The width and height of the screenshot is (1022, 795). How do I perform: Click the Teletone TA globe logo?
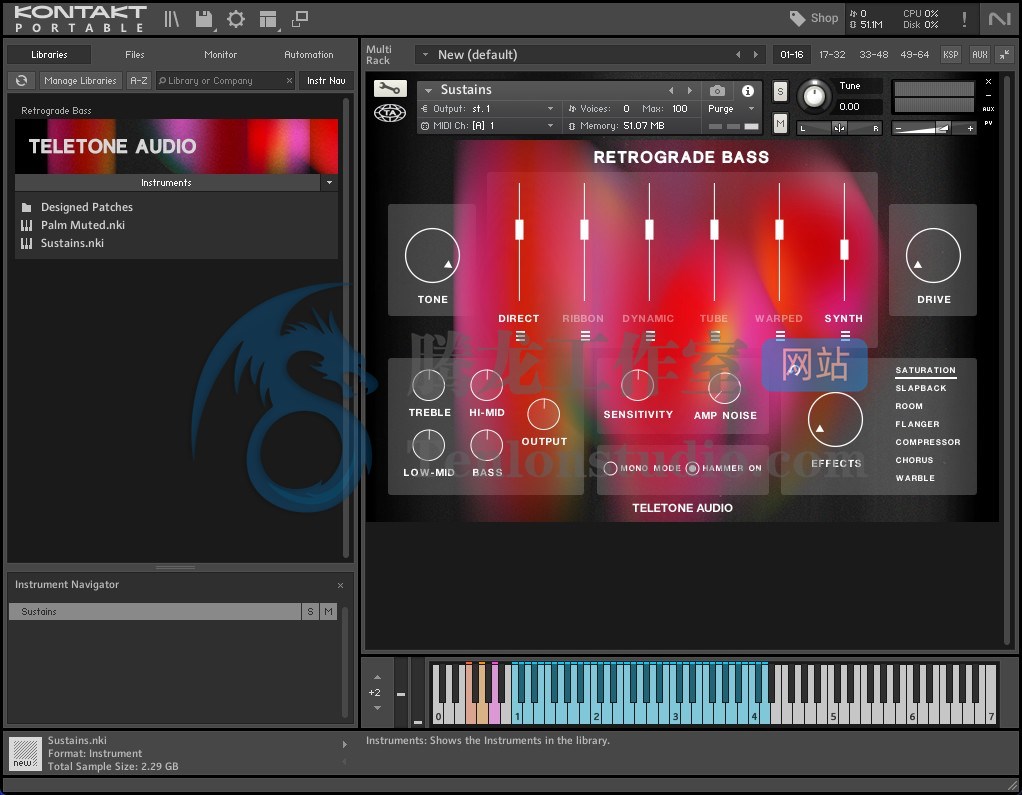pos(390,113)
